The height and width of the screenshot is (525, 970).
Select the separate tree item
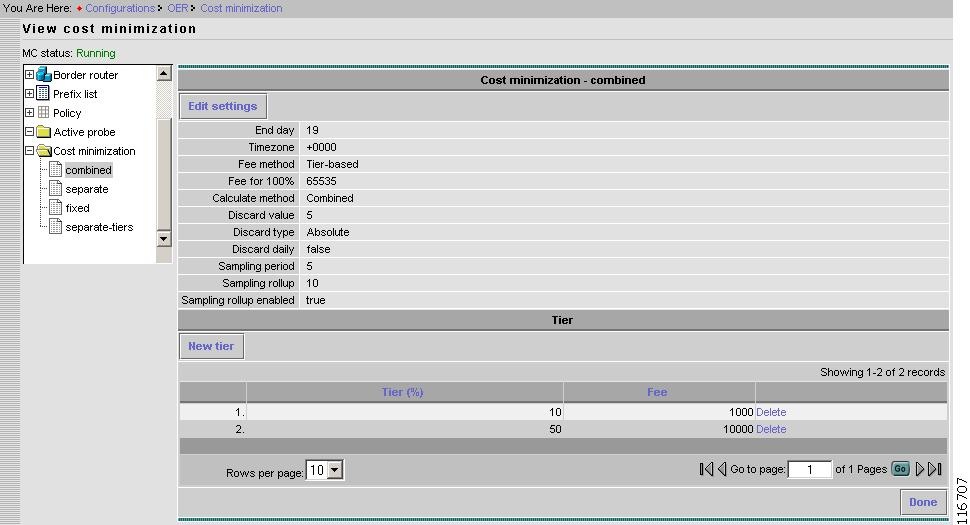pyautogui.click(x=87, y=189)
